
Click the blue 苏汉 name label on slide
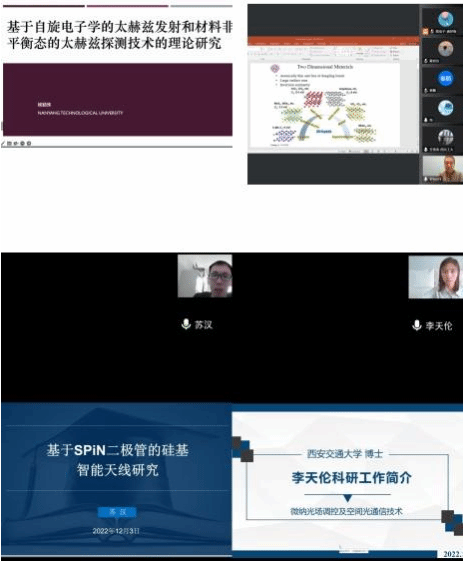117,512
